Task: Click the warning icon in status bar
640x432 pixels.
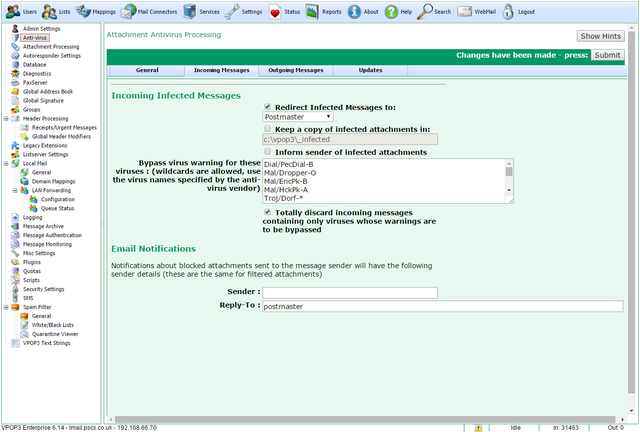Action: point(478,428)
